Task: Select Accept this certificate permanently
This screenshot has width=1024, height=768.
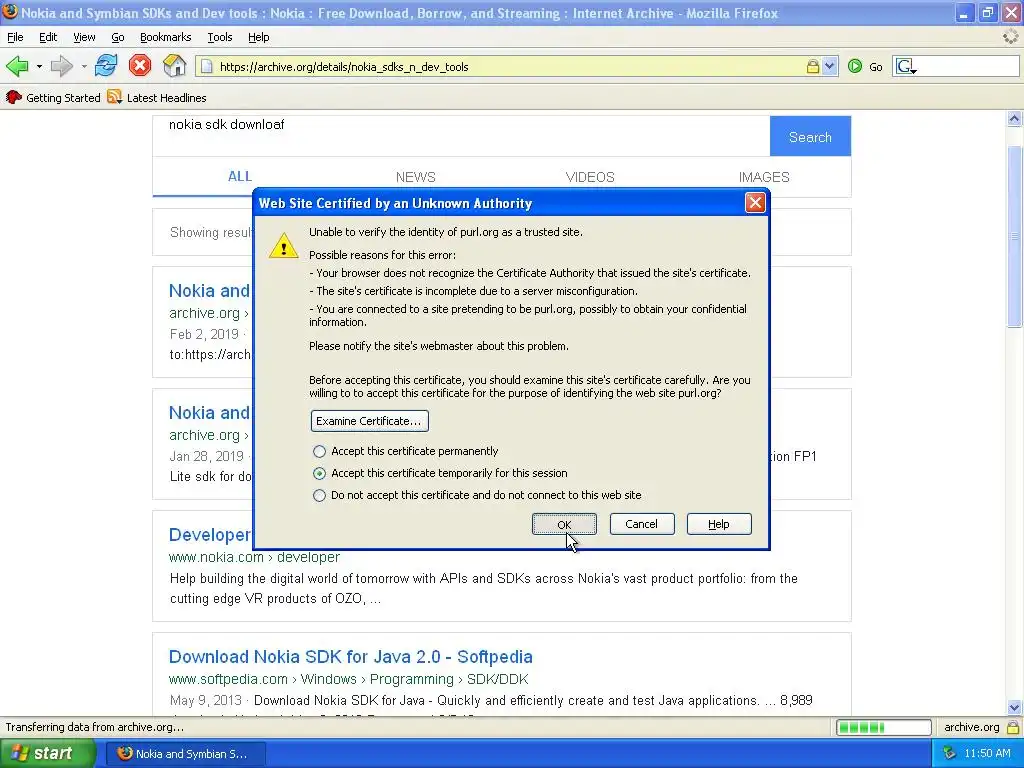Action: click(319, 451)
